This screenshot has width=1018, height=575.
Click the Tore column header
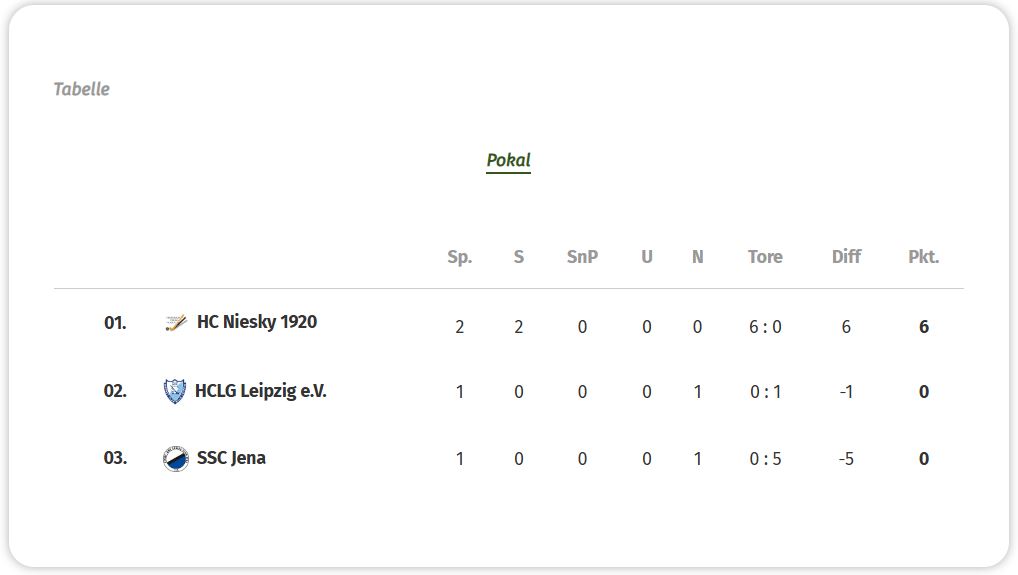click(x=765, y=257)
